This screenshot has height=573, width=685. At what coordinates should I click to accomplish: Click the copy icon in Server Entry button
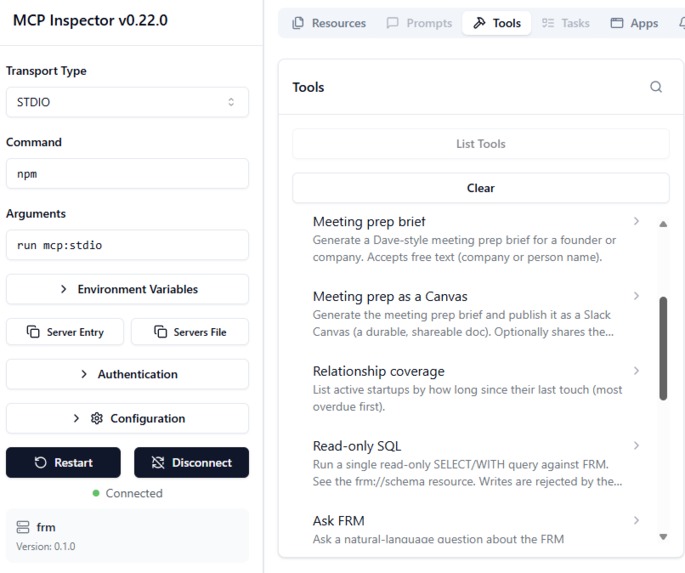coord(33,332)
